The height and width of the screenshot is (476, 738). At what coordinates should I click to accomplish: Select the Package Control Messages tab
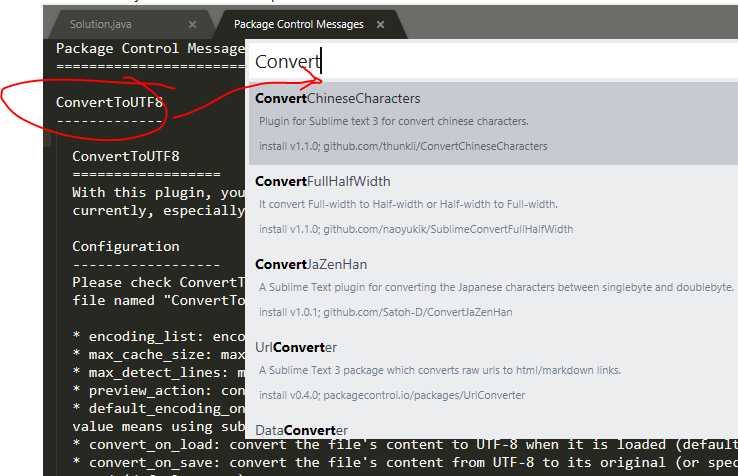pos(298,24)
